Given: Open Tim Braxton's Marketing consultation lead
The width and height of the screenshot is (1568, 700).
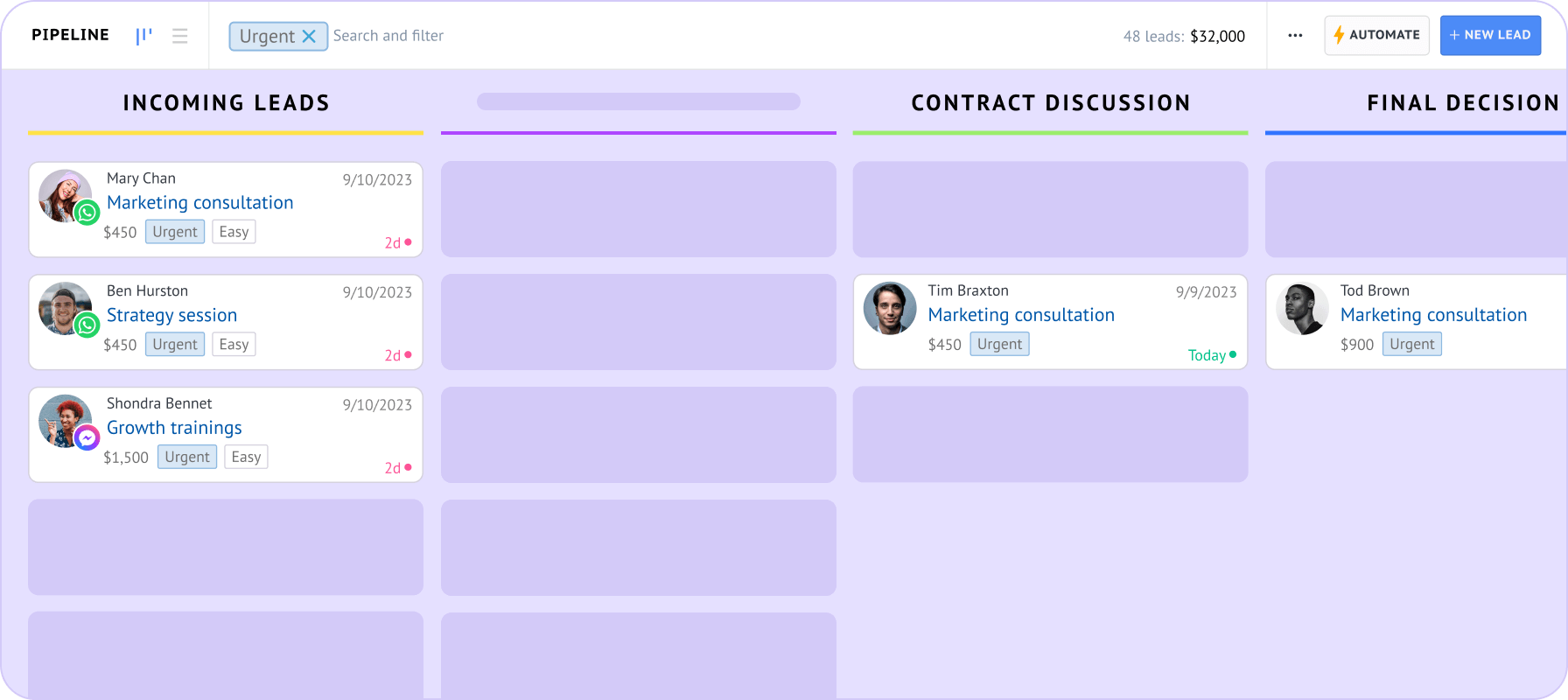Looking at the screenshot, I should coord(1021,315).
